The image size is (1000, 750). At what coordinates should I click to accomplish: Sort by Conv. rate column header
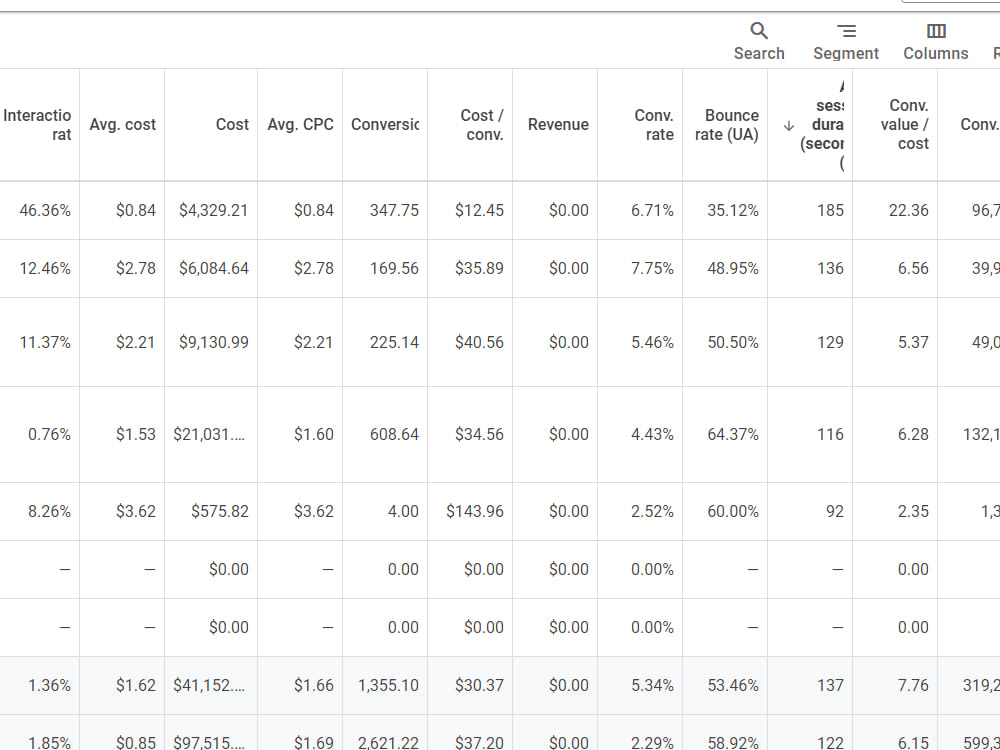654,125
